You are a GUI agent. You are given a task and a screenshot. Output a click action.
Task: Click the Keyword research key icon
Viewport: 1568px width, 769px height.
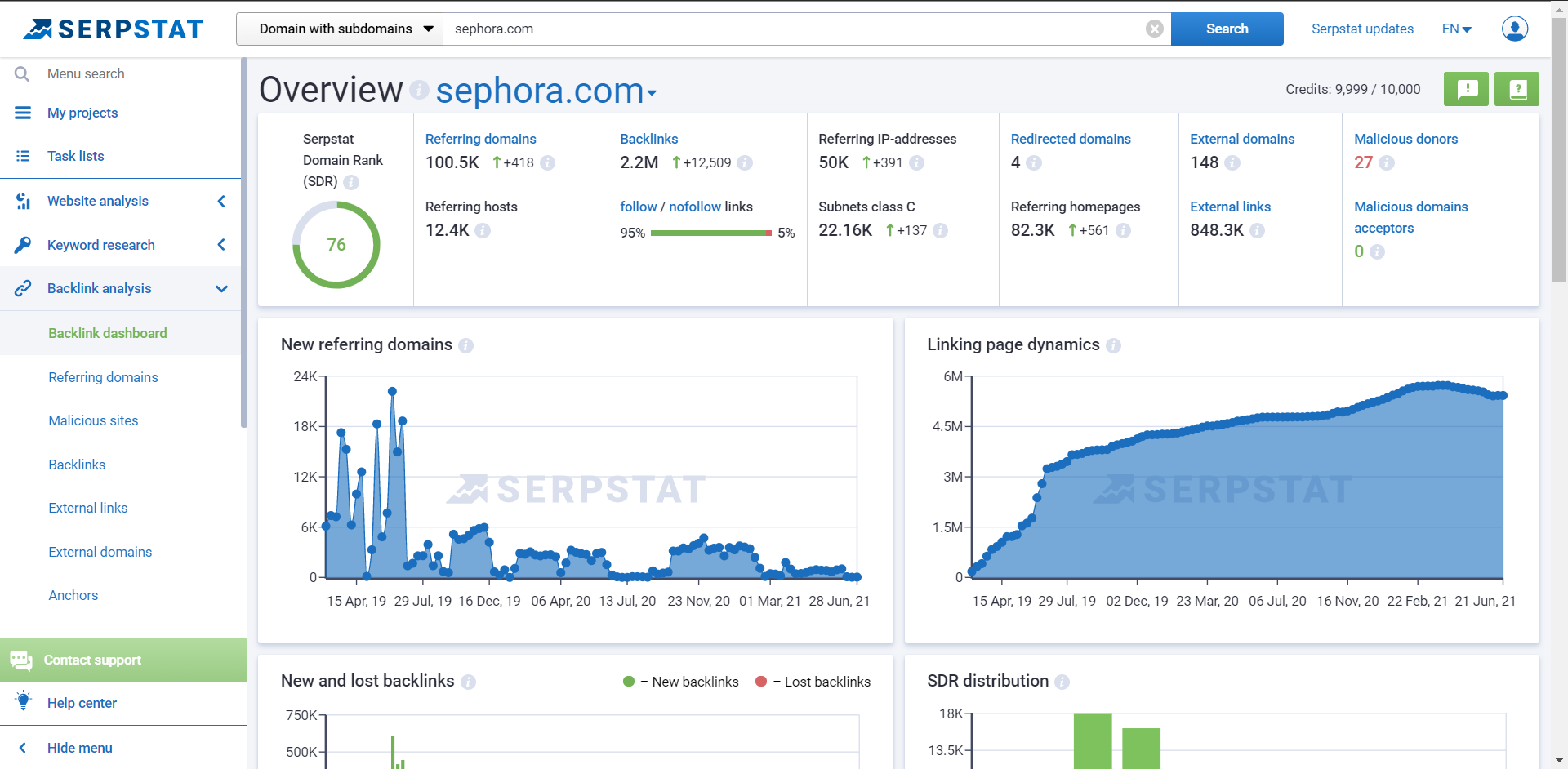[23, 245]
